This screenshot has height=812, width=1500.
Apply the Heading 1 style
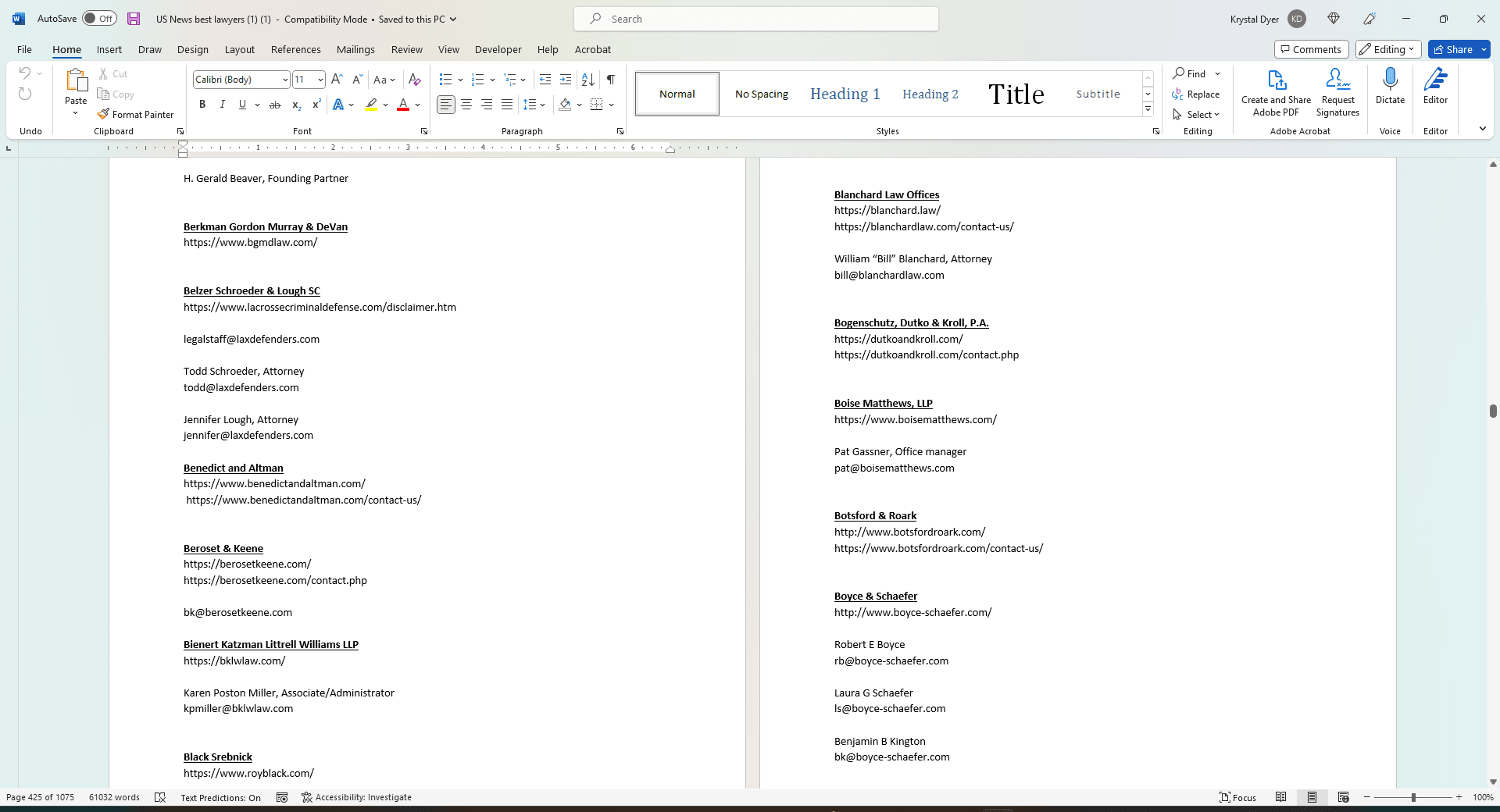[845, 94]
